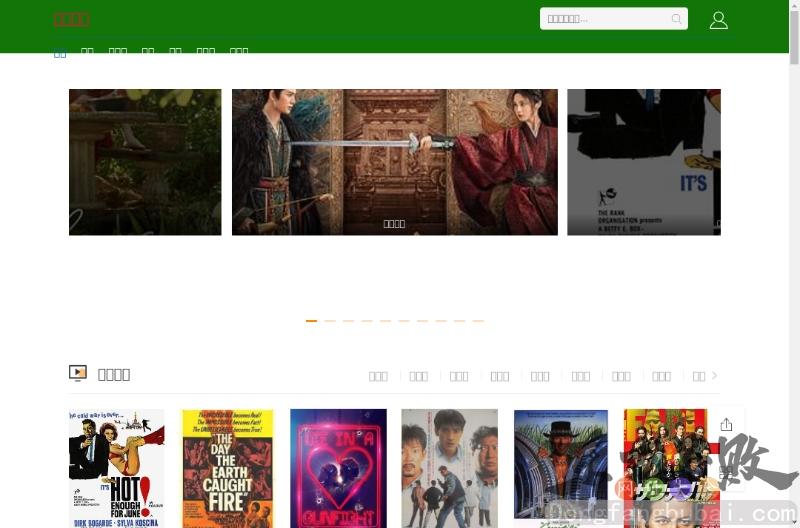Open "The Day the Earth Caught Fire" poster
The width and height of the screenshot is (800, 528).
[x=227, y=467]
